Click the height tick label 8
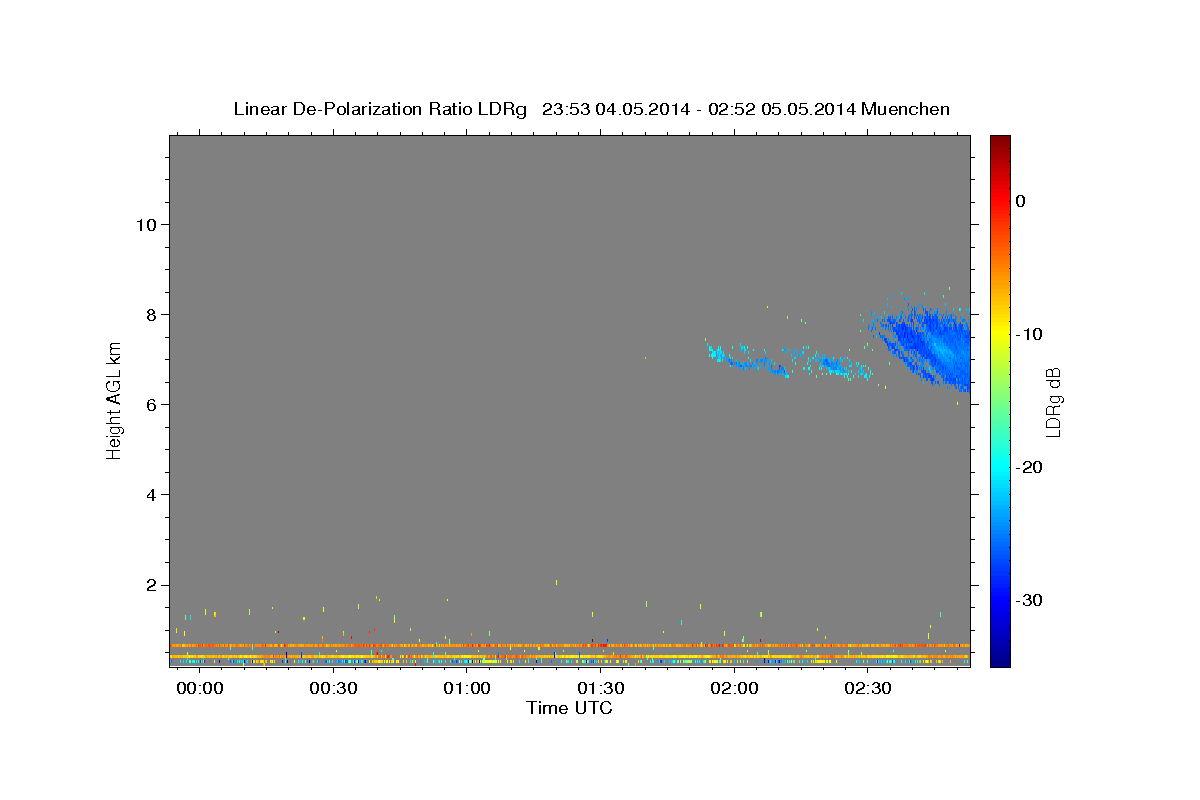 pos(150,314)
